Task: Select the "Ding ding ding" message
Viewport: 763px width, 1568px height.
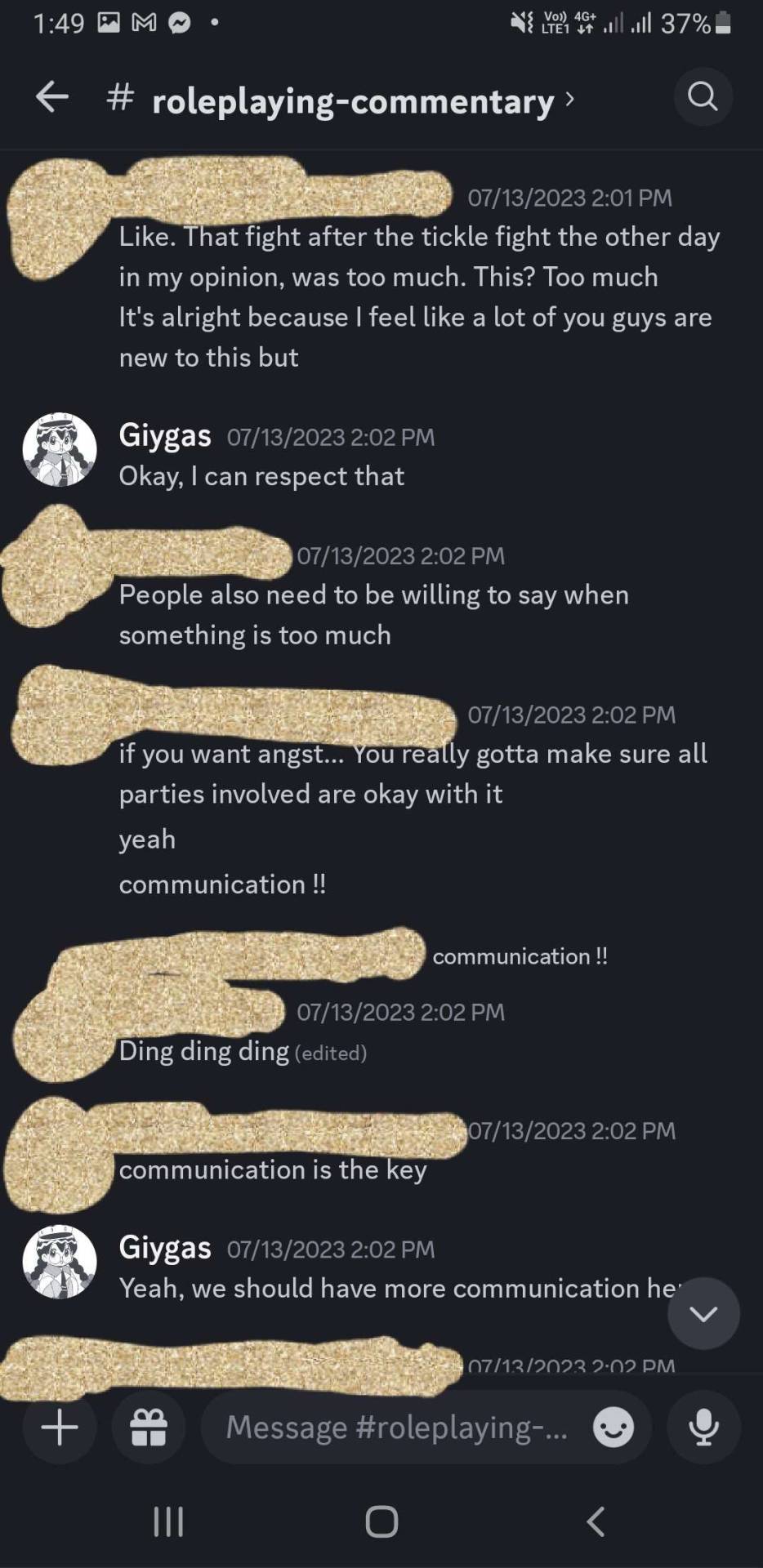Action: [x=203, y=1051]
